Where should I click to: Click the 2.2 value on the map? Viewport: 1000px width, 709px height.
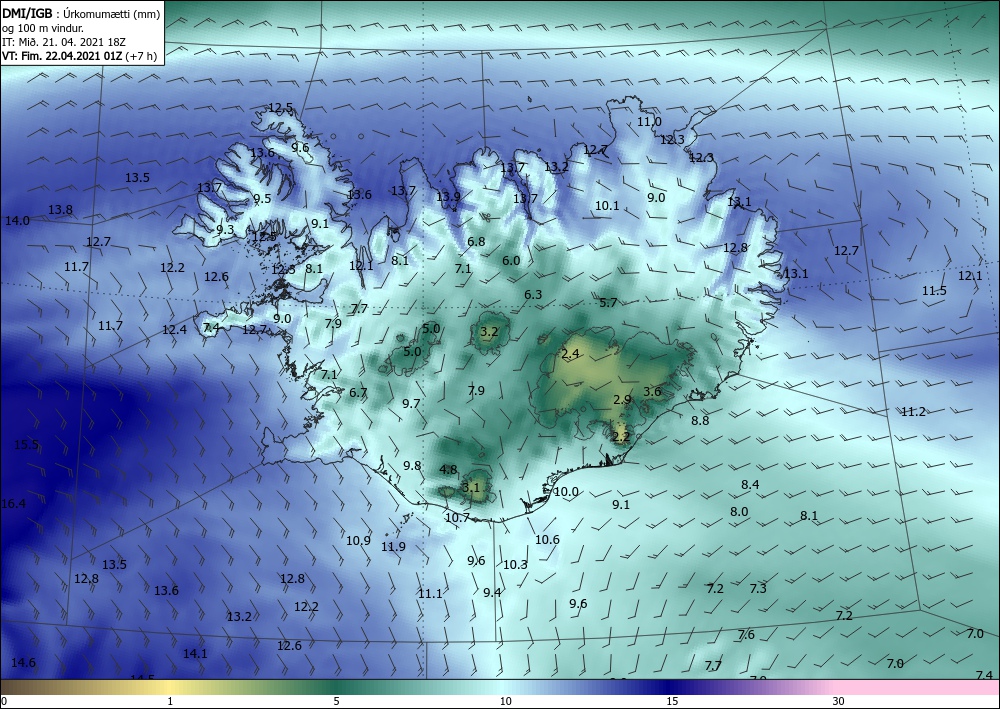621,437
